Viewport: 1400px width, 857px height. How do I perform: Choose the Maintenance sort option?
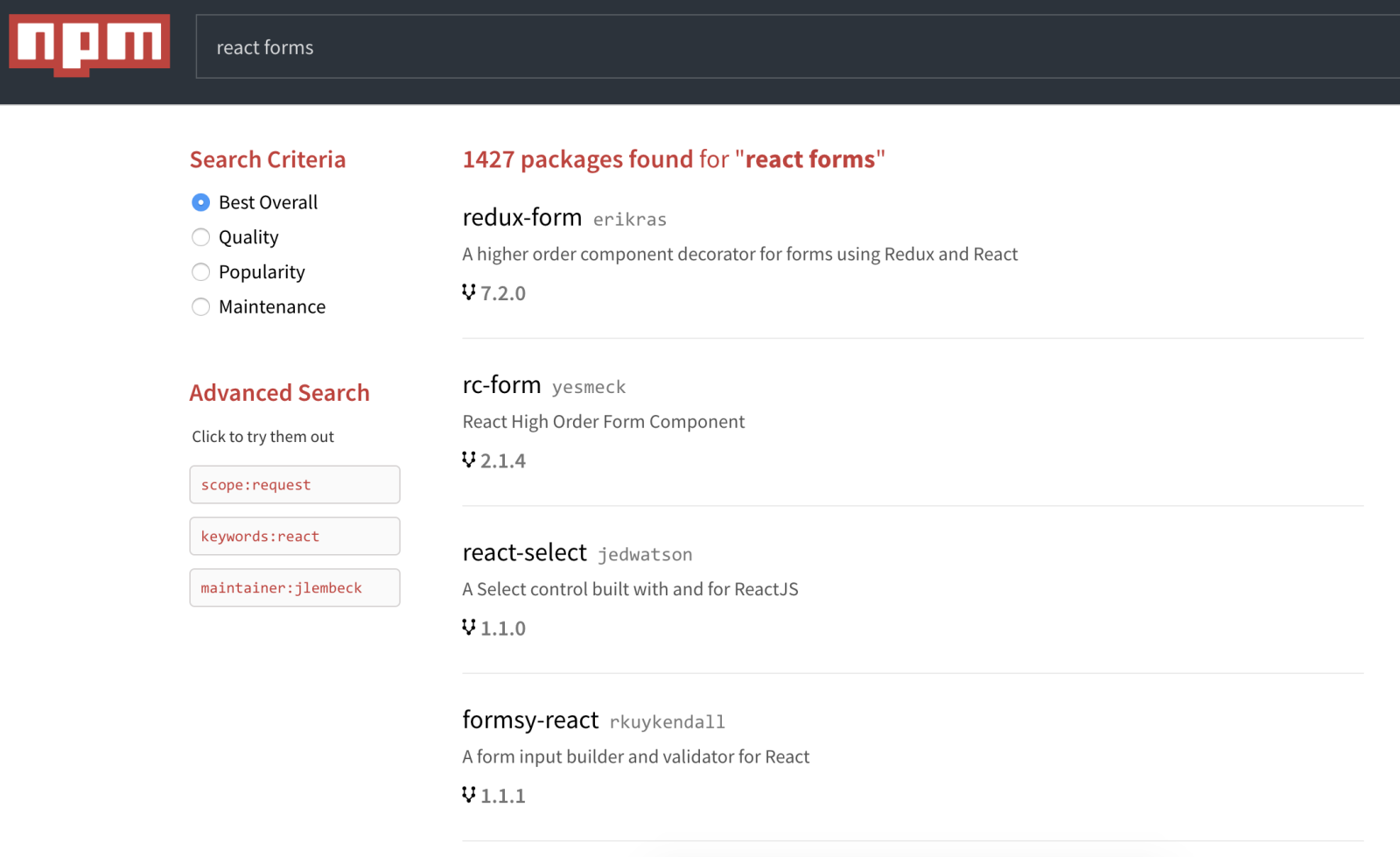200,306
